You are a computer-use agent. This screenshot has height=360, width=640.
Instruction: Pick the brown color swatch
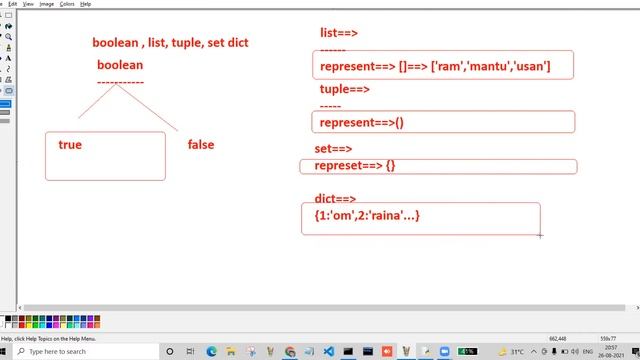(97, 318)
